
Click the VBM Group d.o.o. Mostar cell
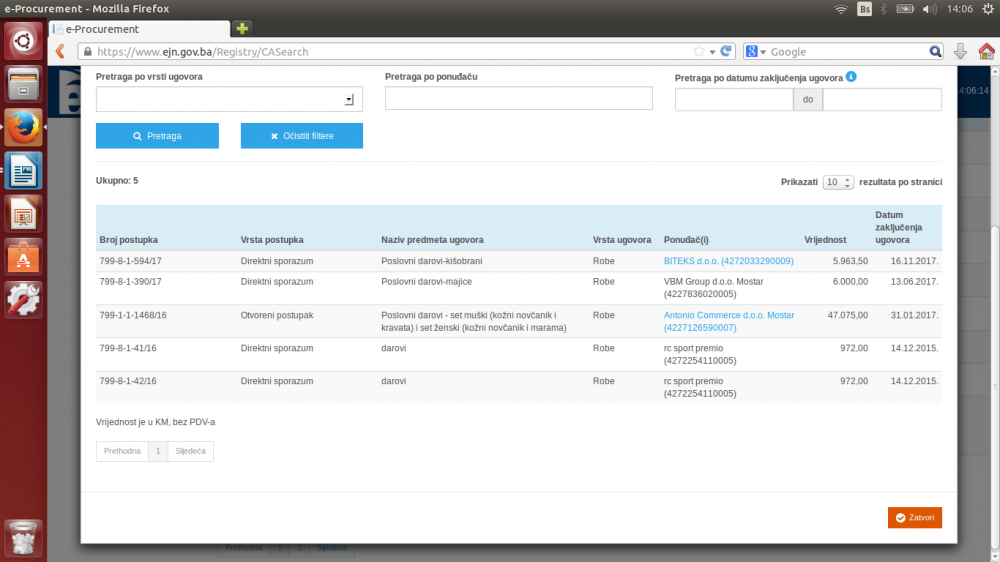point(713,288)
